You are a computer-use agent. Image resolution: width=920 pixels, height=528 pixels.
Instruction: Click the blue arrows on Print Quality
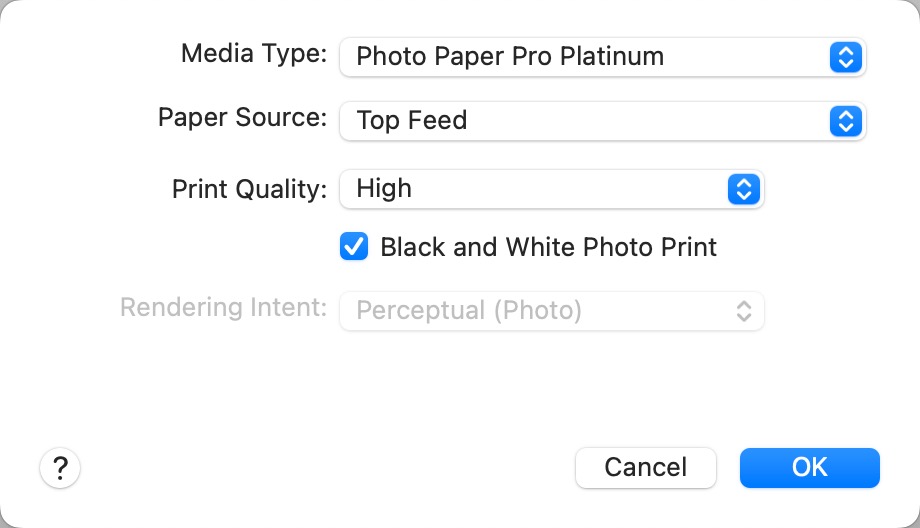point(743,188)
